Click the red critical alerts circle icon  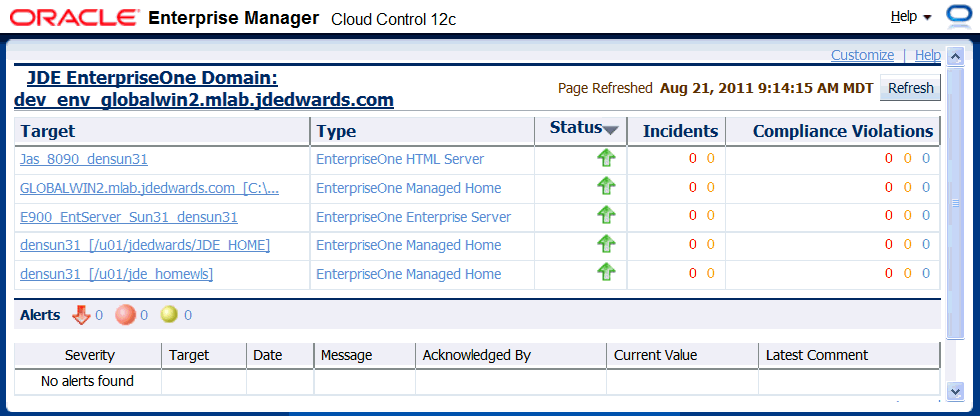(x=125, y=315)
